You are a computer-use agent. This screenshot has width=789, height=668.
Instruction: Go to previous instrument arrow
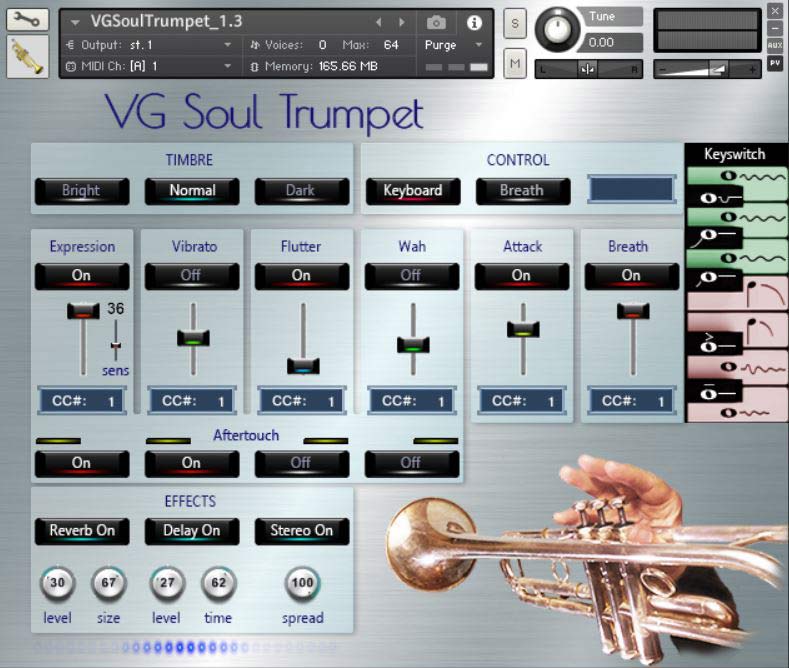point(379,22)
